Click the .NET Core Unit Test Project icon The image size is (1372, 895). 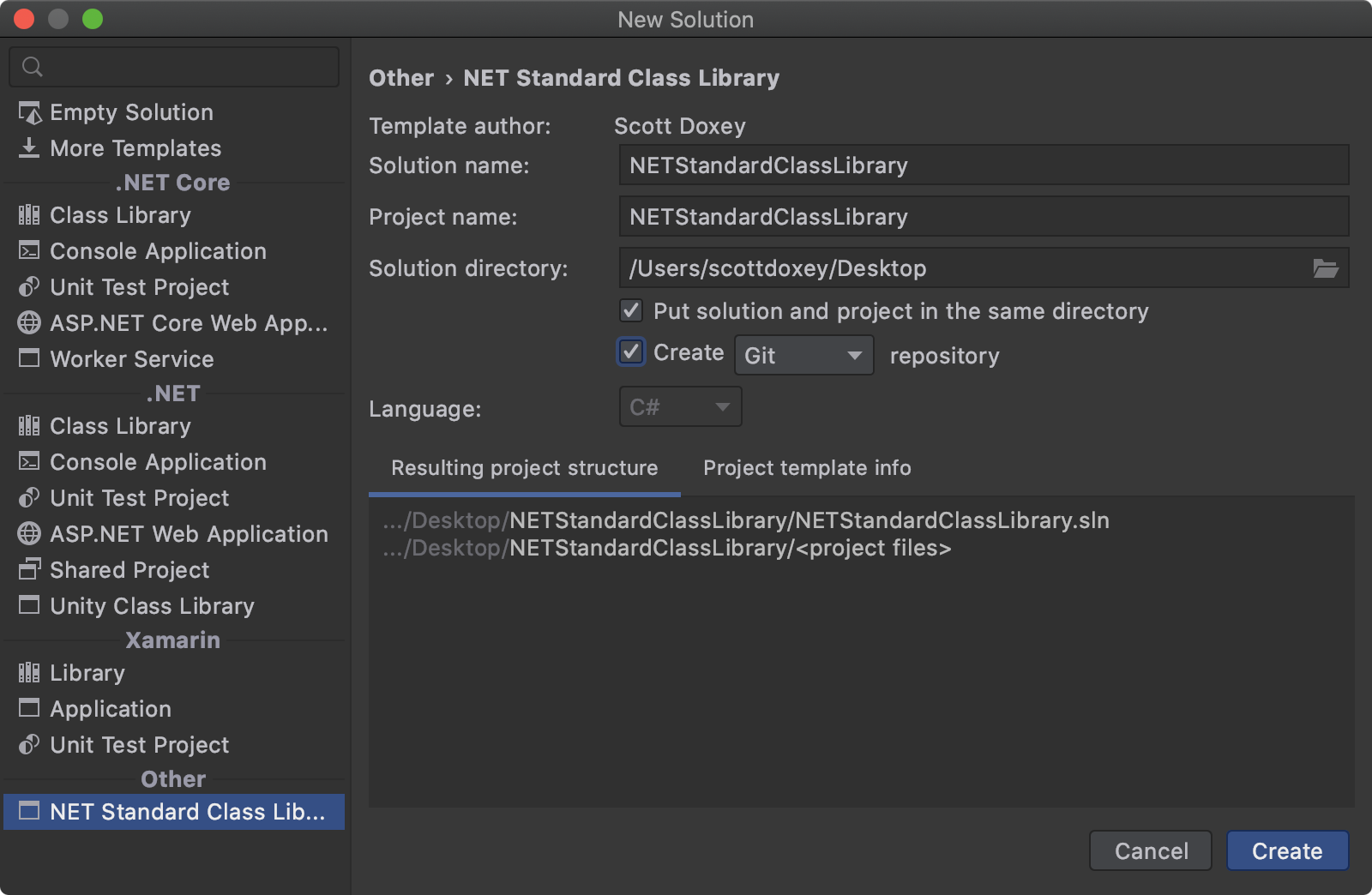click(x=29, y=286)
